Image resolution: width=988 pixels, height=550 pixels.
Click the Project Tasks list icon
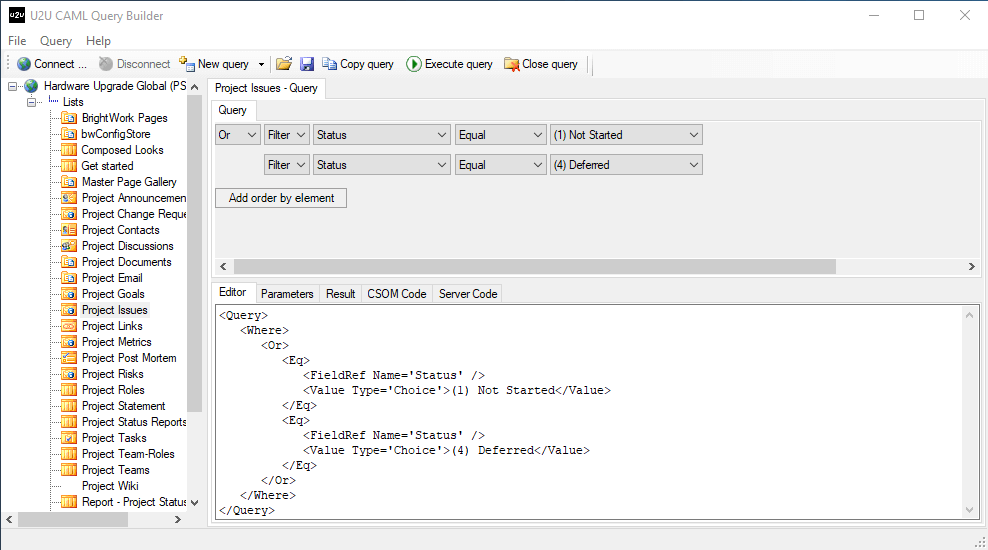[x=69, y=438]
